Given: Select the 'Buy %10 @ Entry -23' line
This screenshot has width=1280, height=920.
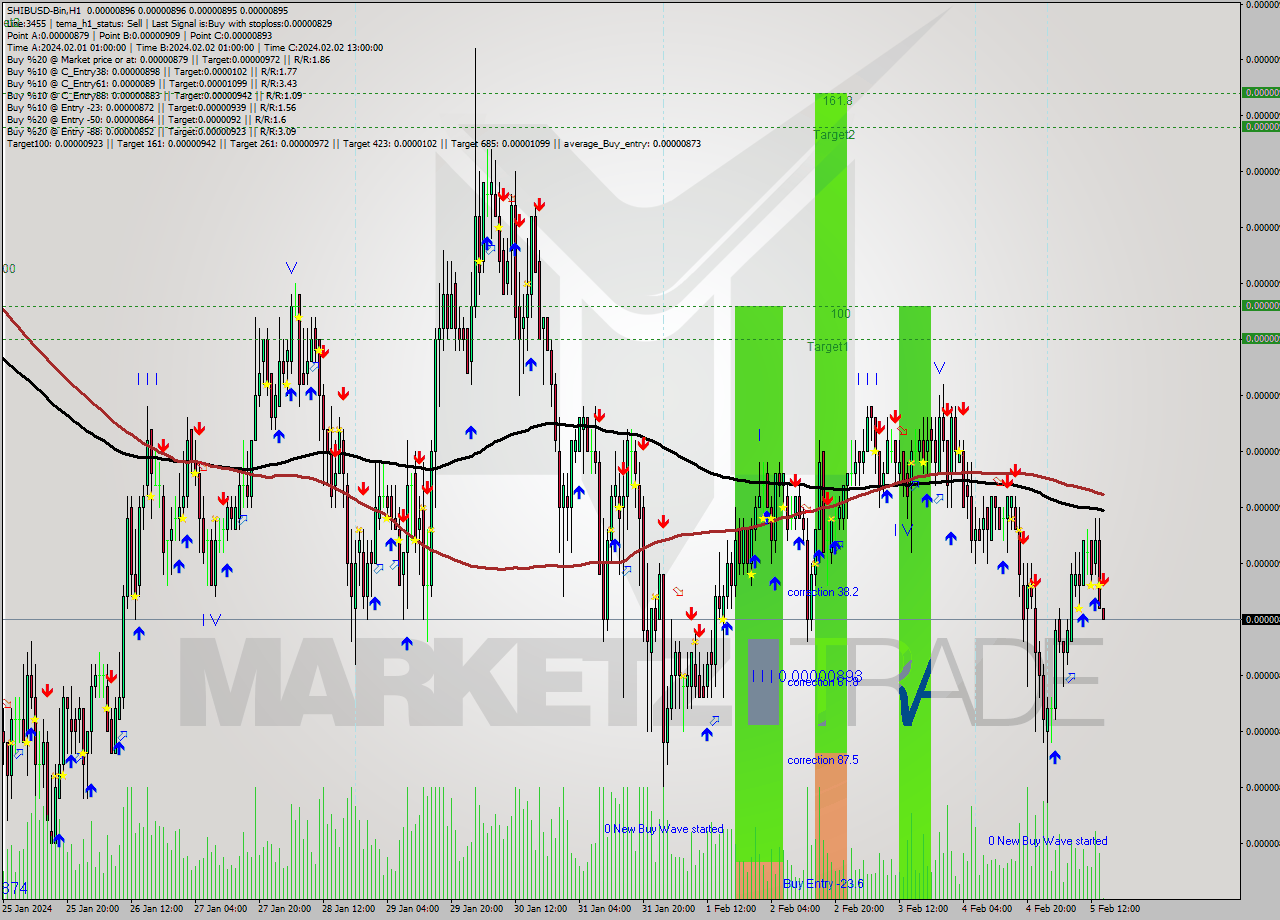Looking at the screenshot, I should (151, 107).
